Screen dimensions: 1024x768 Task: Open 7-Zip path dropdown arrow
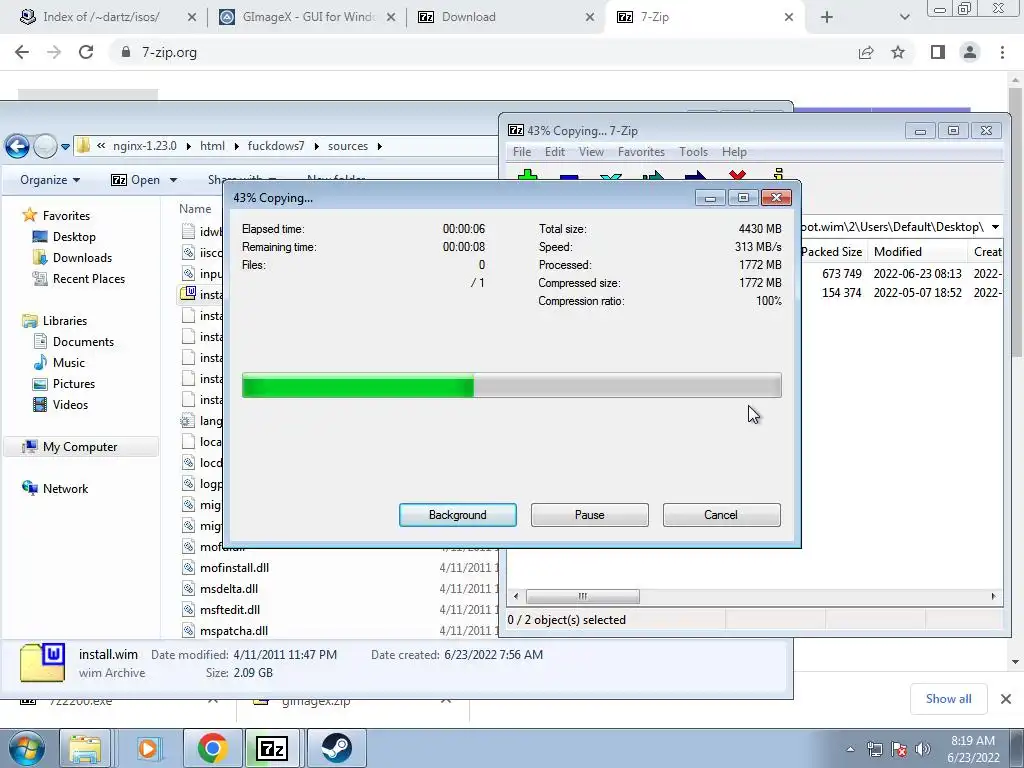pyautogui.click(x=995, y=227)
